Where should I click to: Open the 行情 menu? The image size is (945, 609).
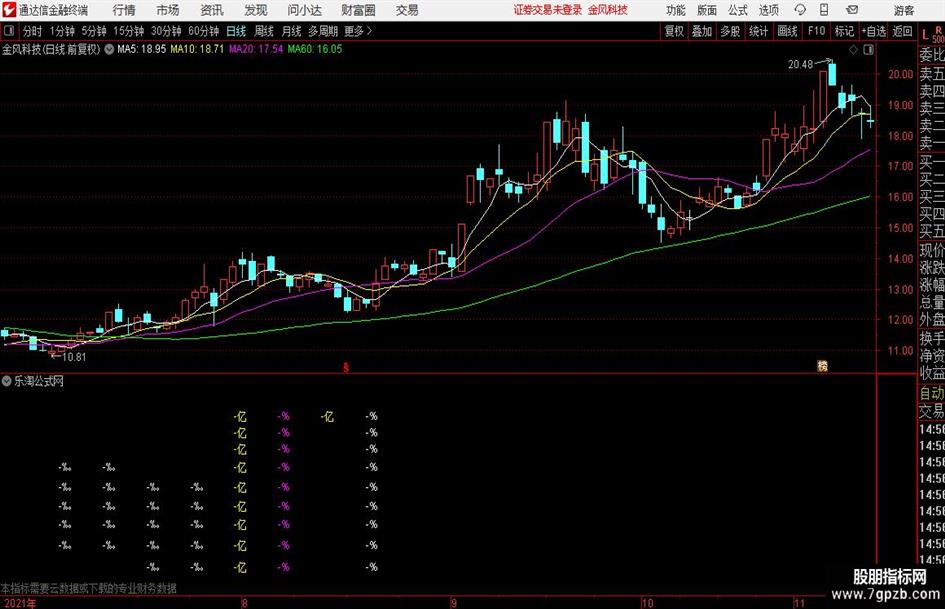click(124, 10)
